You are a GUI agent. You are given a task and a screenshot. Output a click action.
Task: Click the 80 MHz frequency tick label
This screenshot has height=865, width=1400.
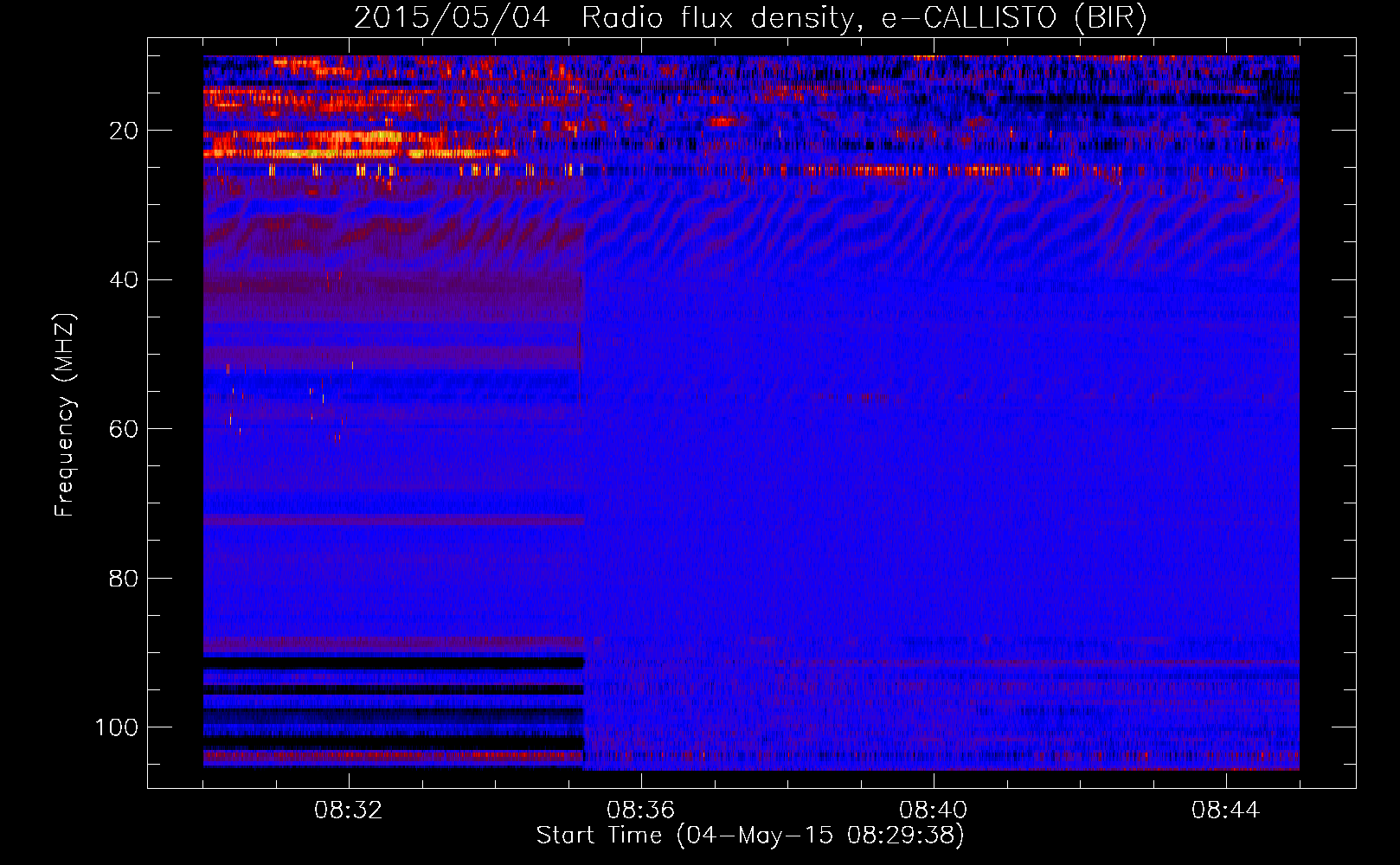pyautogui.click(x=124, y=578)
